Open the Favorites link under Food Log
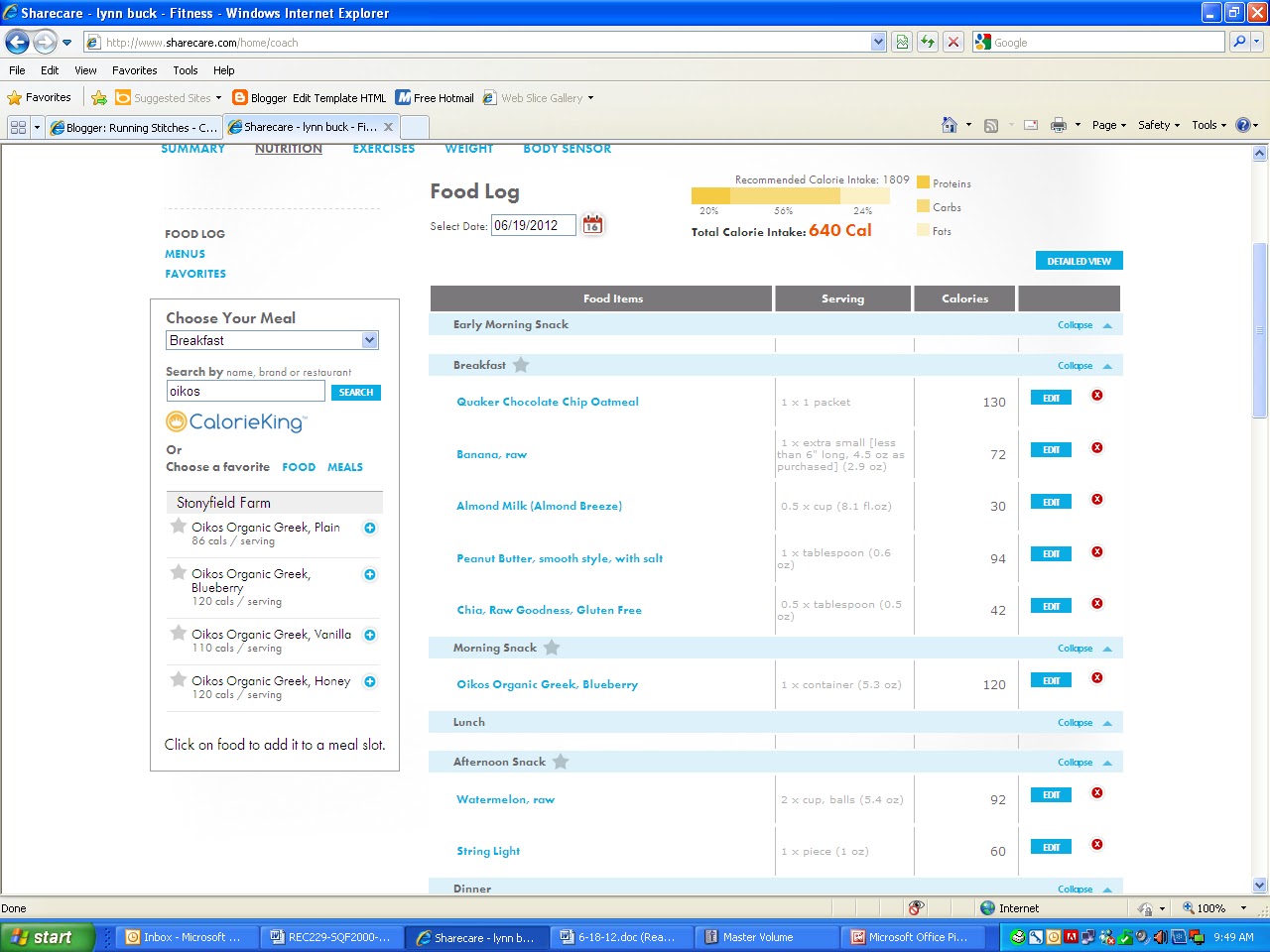 click(x=195, y=274)
